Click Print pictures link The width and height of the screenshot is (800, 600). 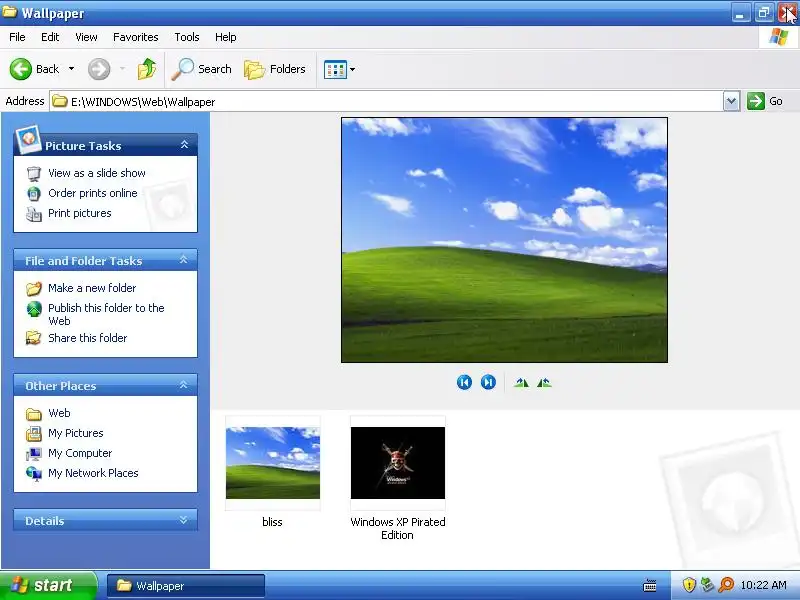[80, 213]
